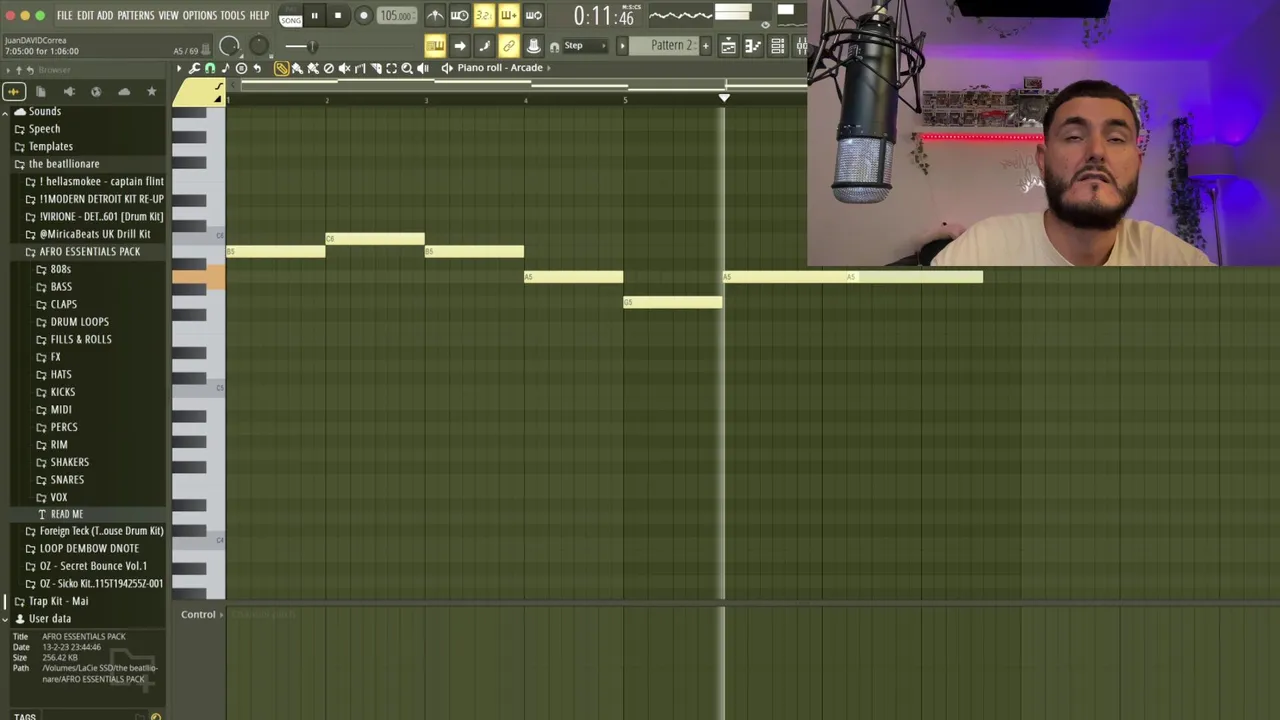Open piano roll options arrow menu

coord(179,68)
